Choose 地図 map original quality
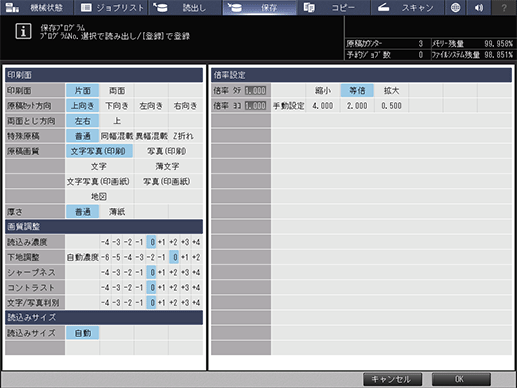The width and height of the screenshot is (517, 388). tap(99, 197)
